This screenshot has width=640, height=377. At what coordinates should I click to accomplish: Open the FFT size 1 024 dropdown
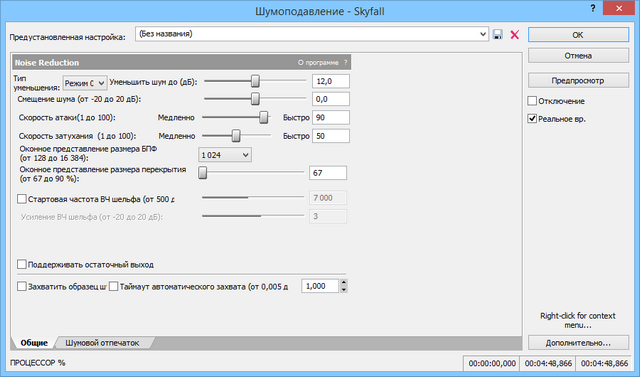225,155
